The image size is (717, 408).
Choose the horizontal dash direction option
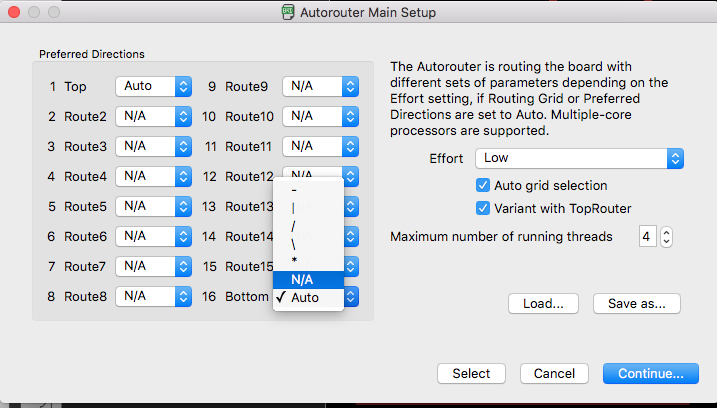308,190
